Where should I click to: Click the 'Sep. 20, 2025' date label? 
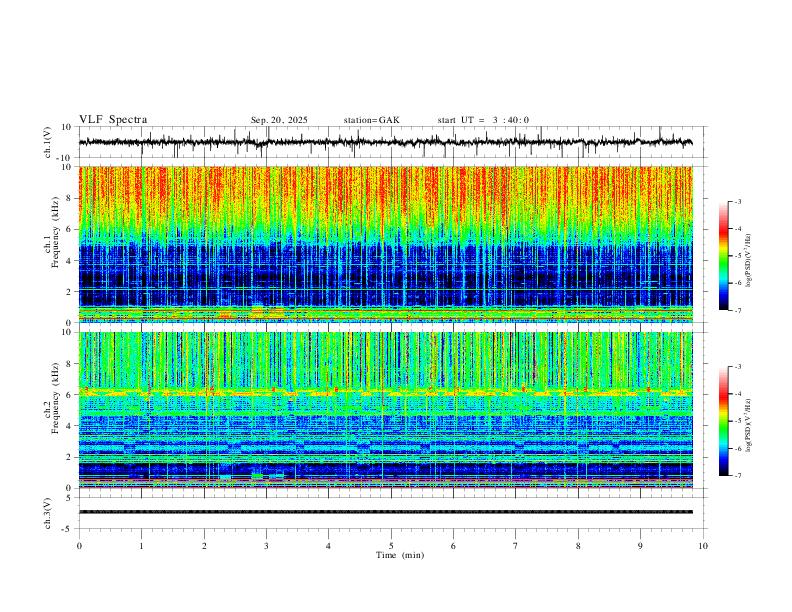[x=279, y=120]
